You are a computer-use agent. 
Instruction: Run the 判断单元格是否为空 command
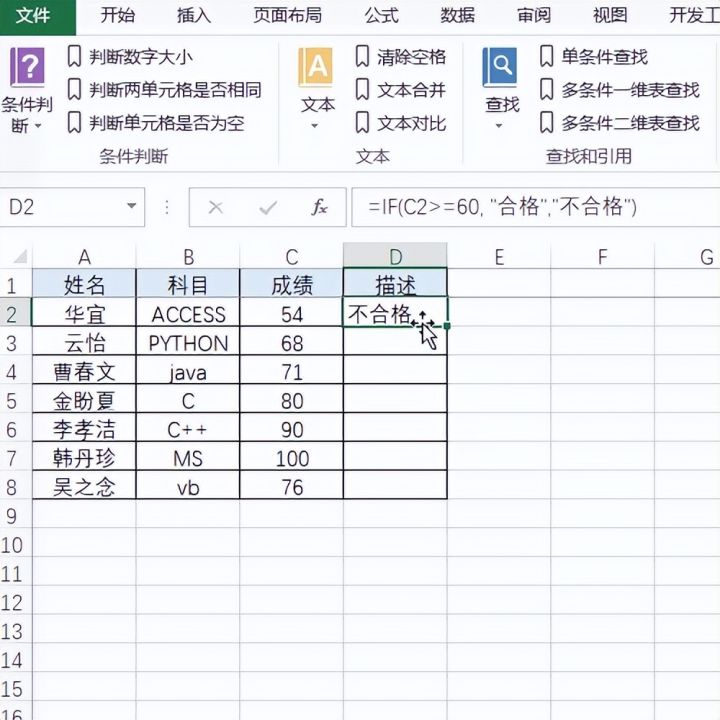(166, 123)
